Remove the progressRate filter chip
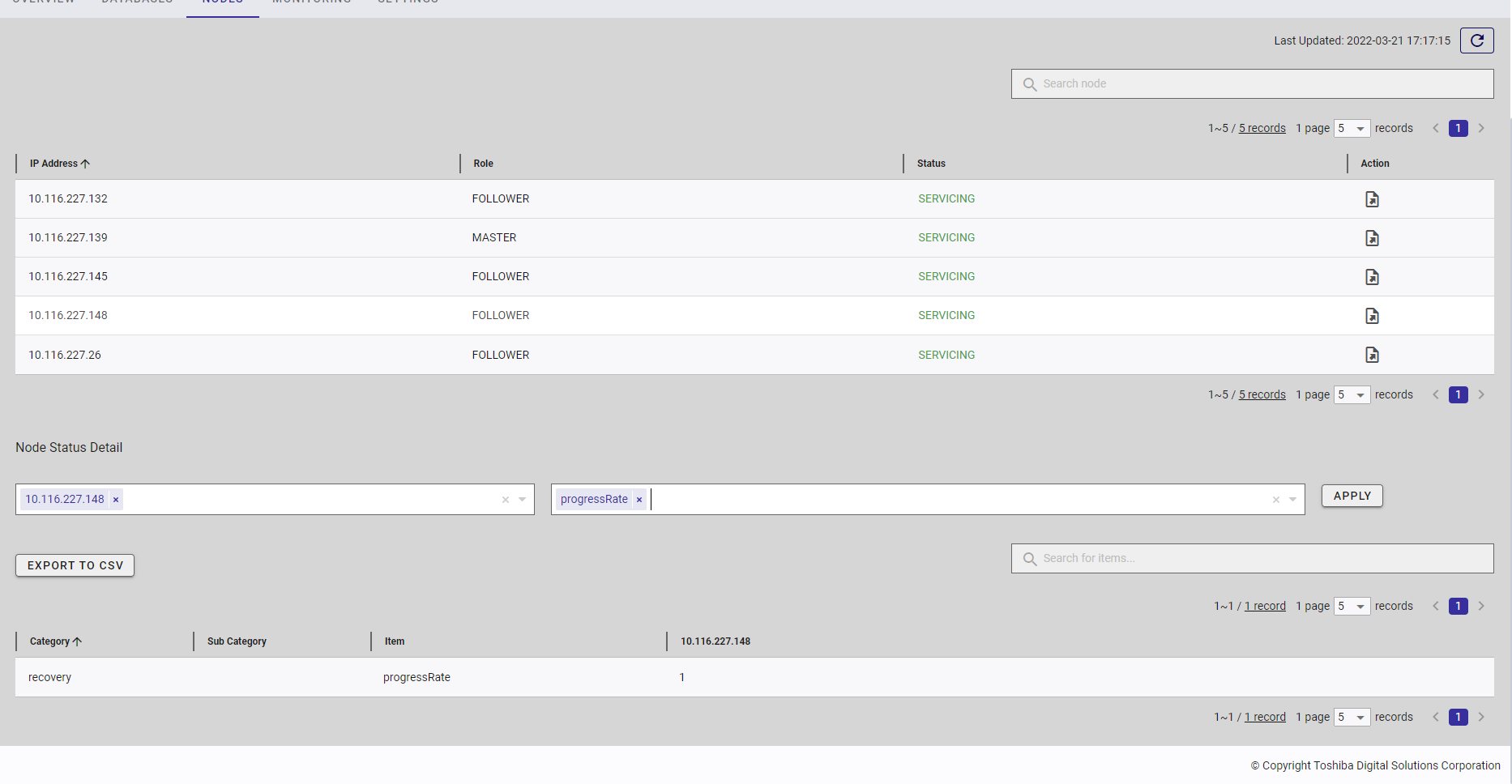 [639, 500]
